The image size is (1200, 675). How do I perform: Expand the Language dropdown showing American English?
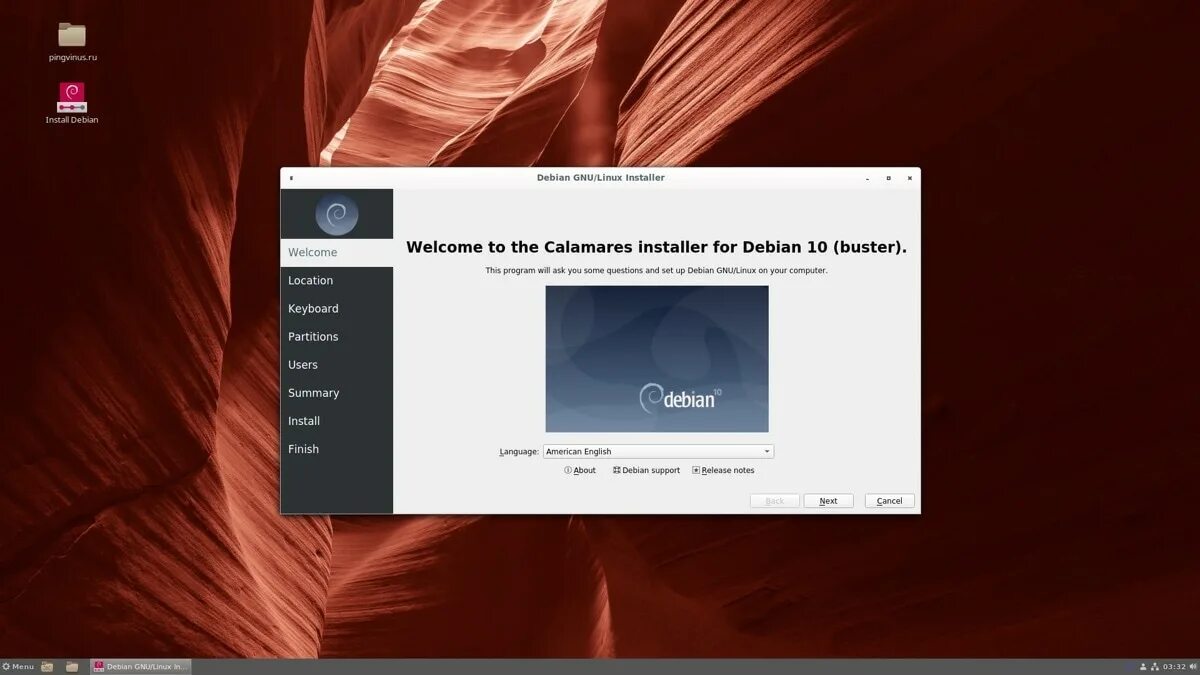point(658,452)
